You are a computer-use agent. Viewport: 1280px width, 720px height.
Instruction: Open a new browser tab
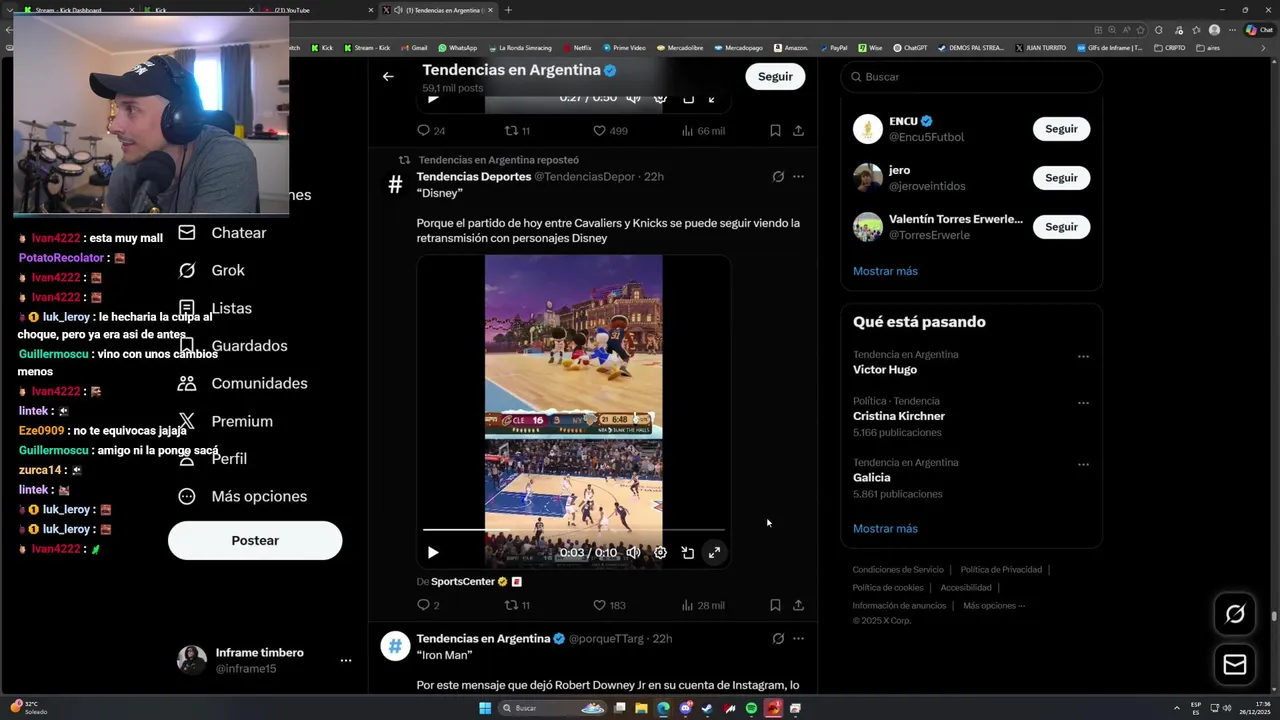(508, 10)
